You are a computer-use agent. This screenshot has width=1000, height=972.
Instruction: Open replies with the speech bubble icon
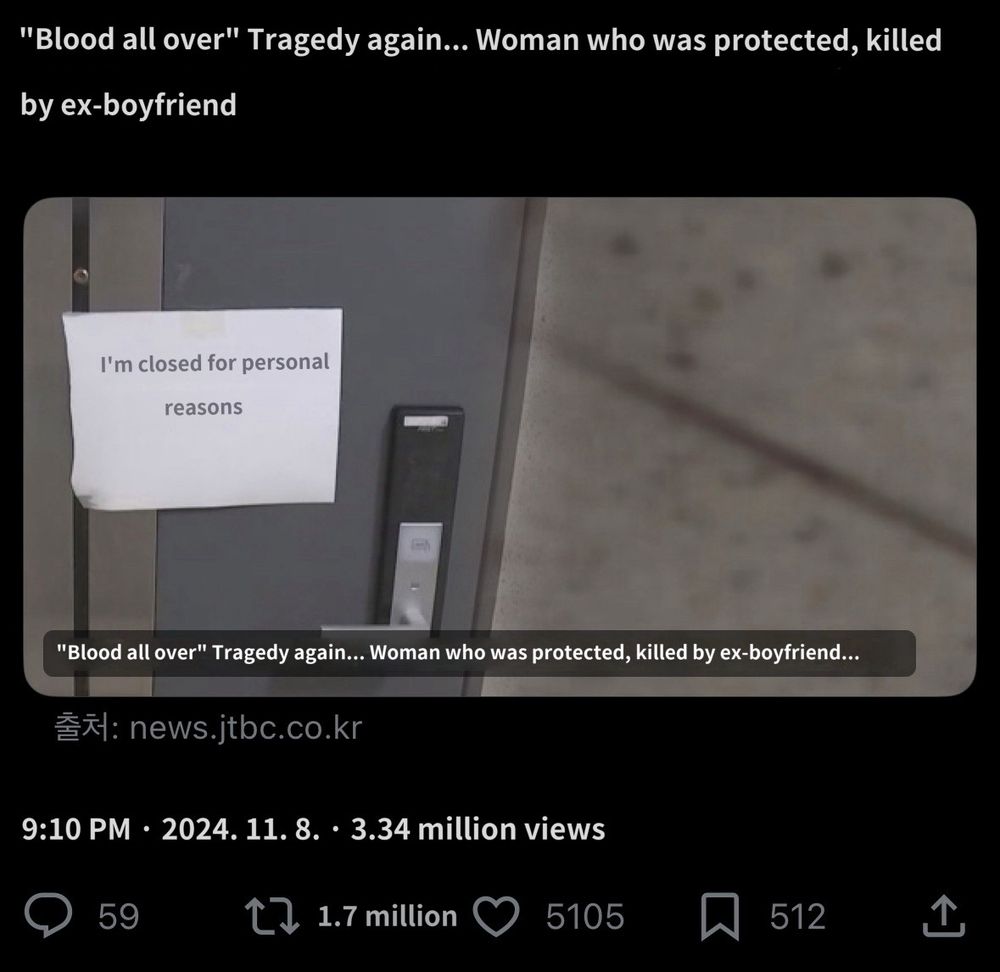48,915
